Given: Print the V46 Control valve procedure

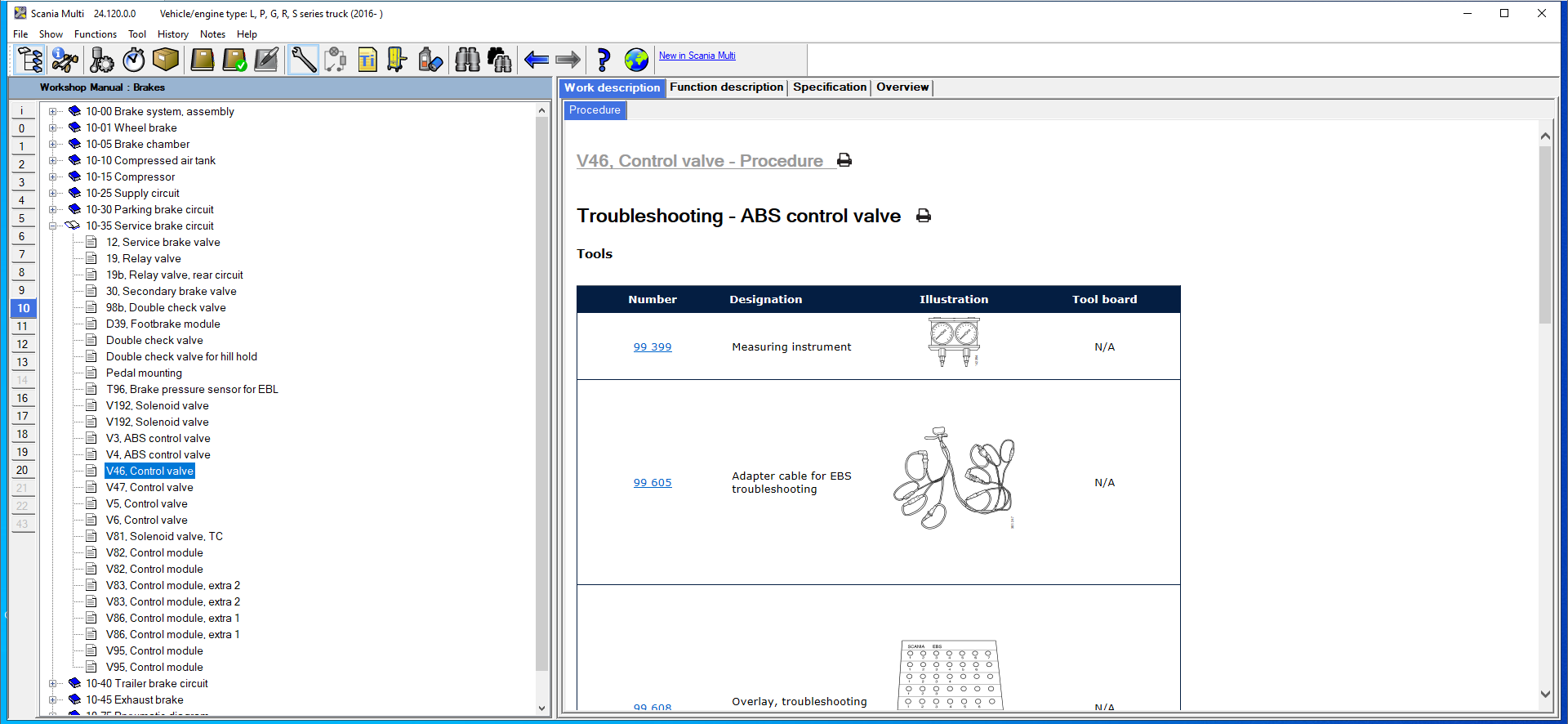Looking at the screenshot, I should coord(844,160).
